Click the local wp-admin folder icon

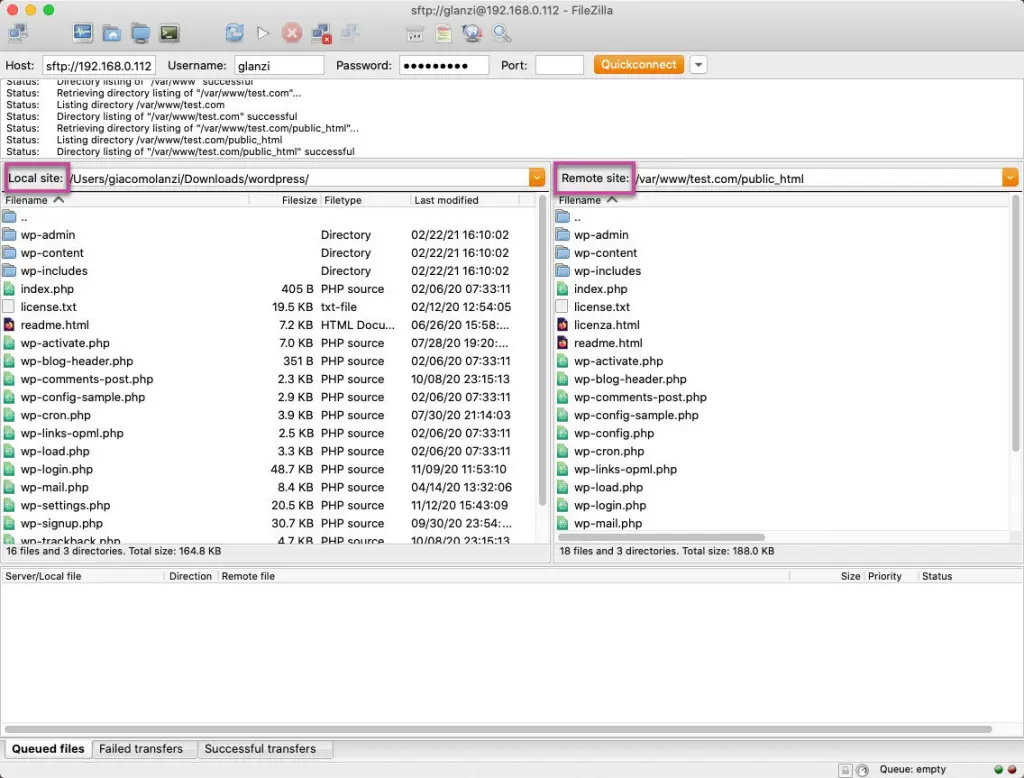pos(9,234)
